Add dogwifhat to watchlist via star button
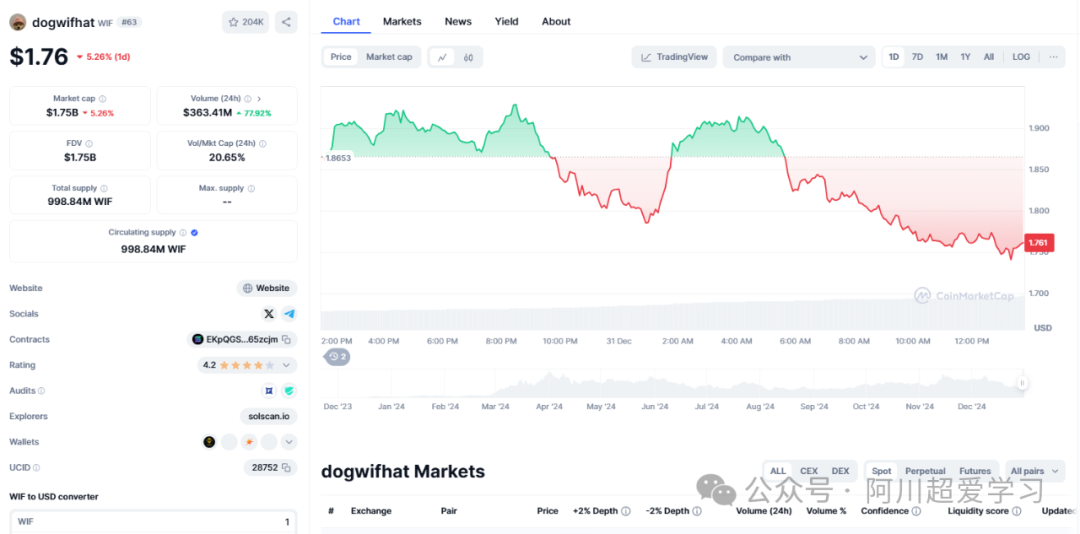This screenshot has width=1080, height=534. pos(246,22)
